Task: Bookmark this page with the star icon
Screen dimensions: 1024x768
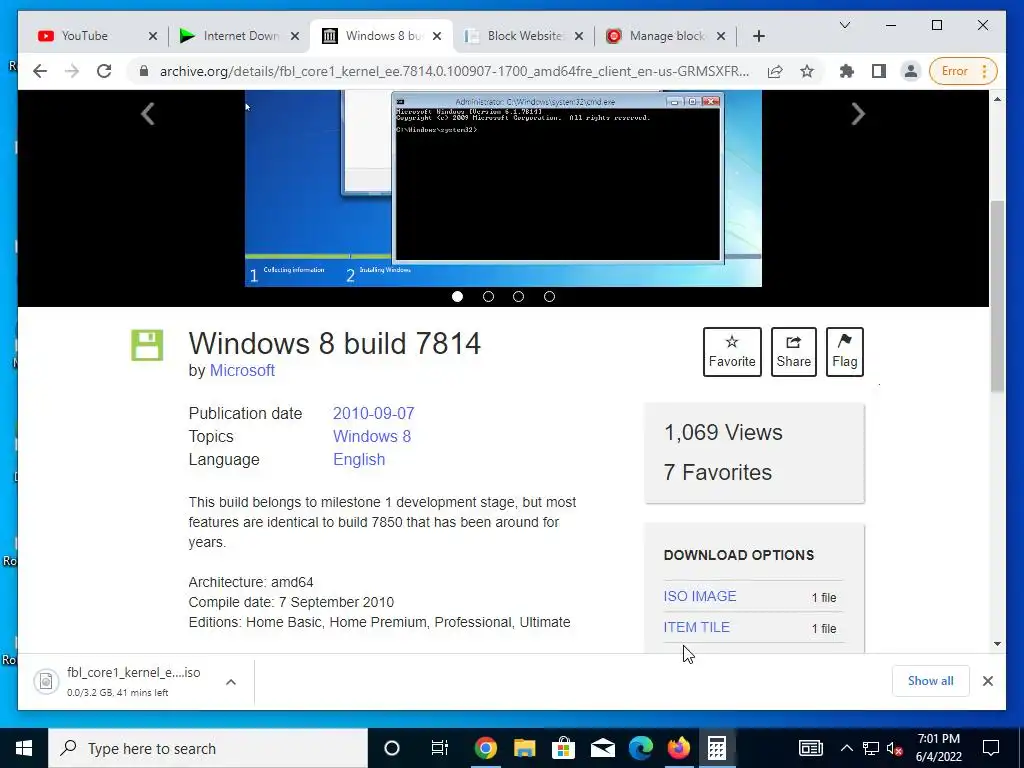Action: [807, 71]
